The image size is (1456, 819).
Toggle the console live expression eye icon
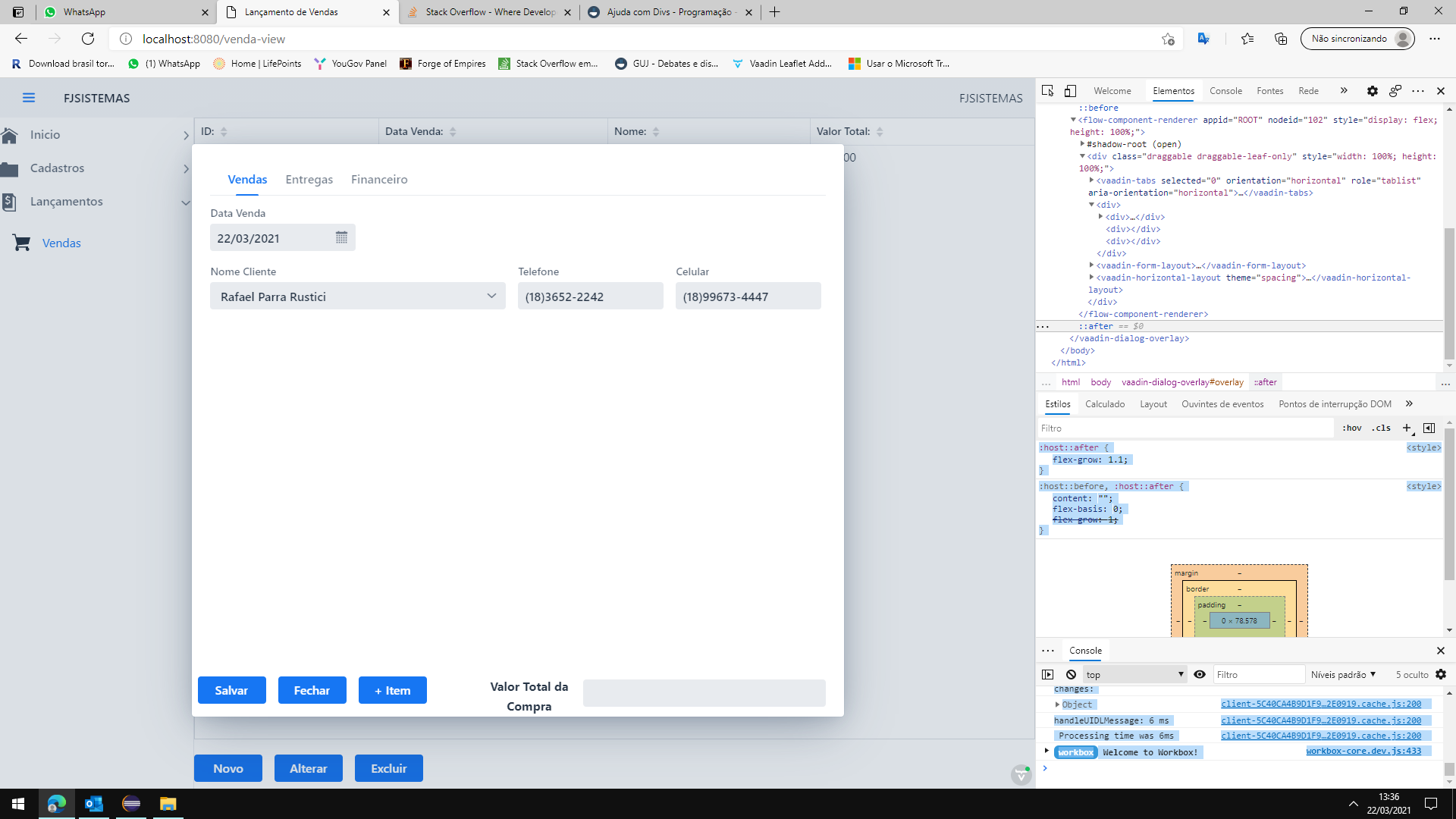pyautogui.click(x=1200, y=674)
